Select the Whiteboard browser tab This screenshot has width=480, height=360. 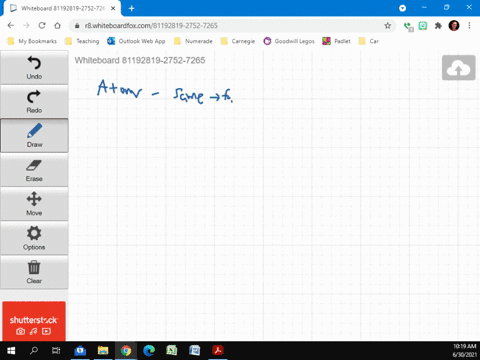click(62, 8)
